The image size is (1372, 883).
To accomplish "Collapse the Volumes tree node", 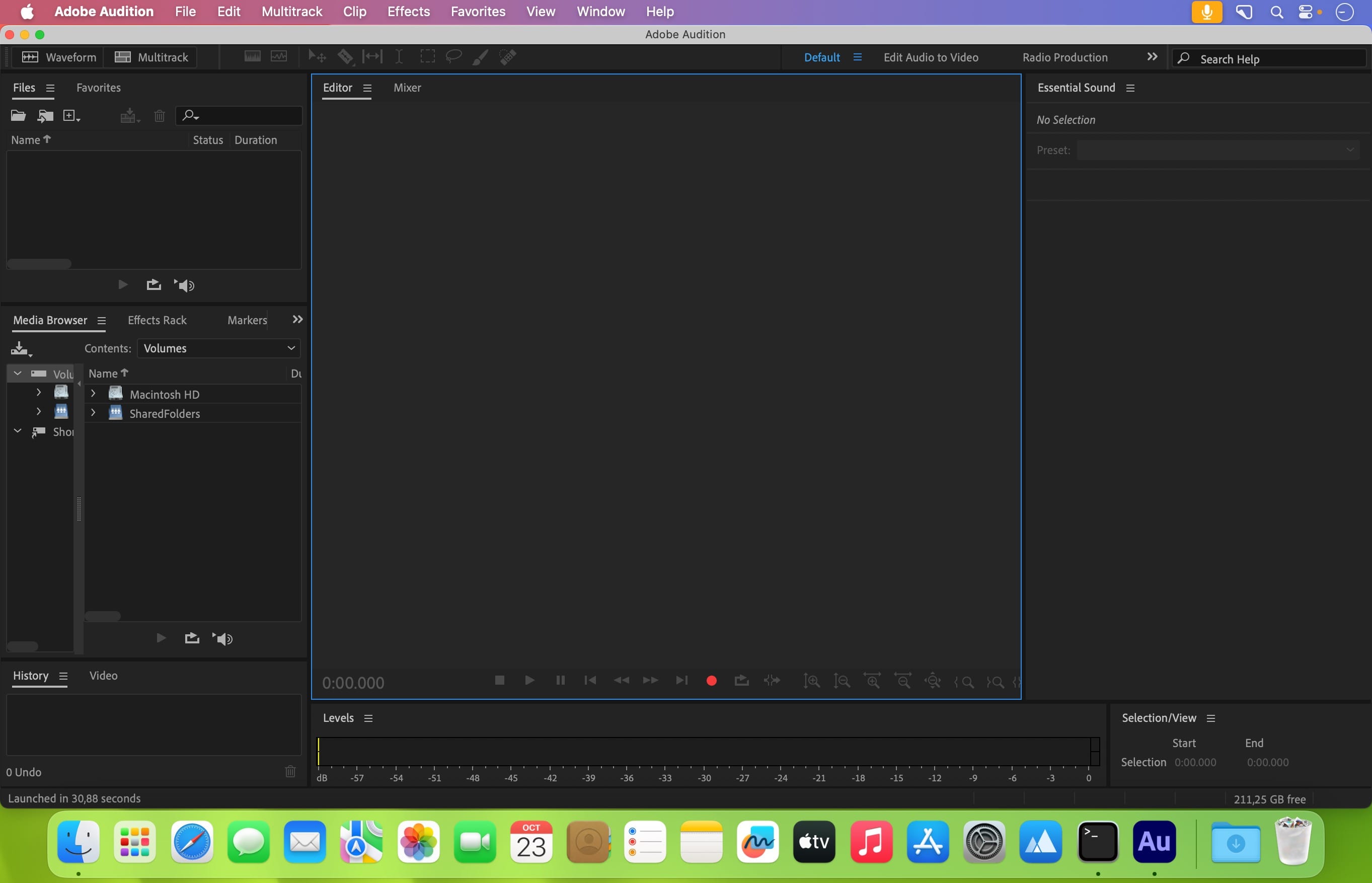I will click(x=18, y=373).
